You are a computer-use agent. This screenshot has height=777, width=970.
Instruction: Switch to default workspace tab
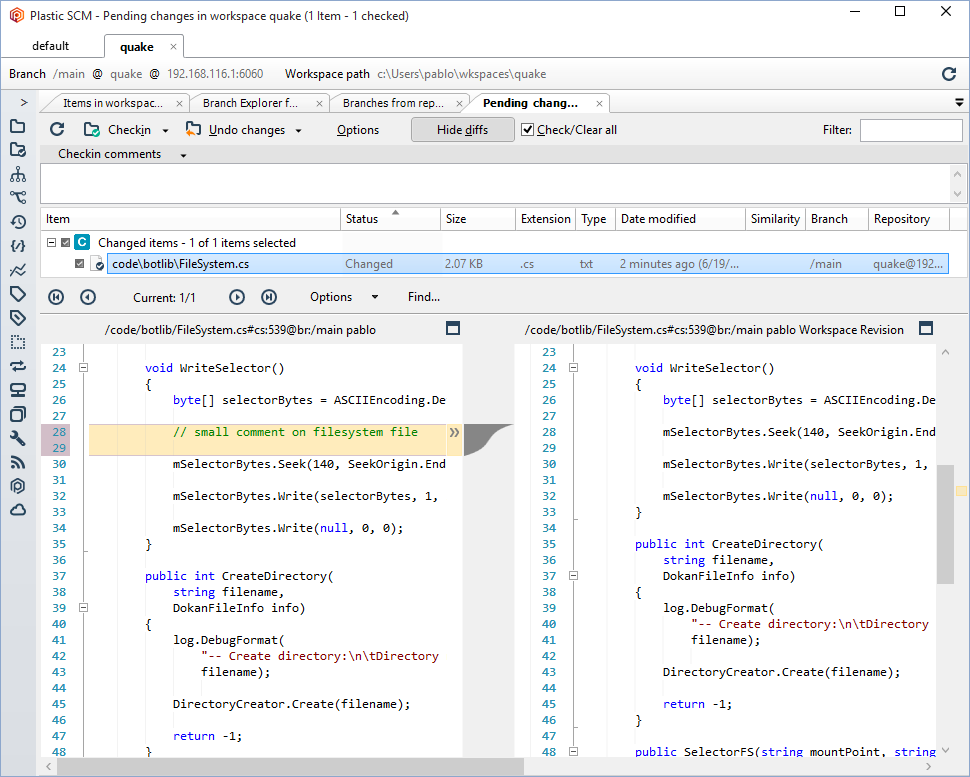click(51, 46)
